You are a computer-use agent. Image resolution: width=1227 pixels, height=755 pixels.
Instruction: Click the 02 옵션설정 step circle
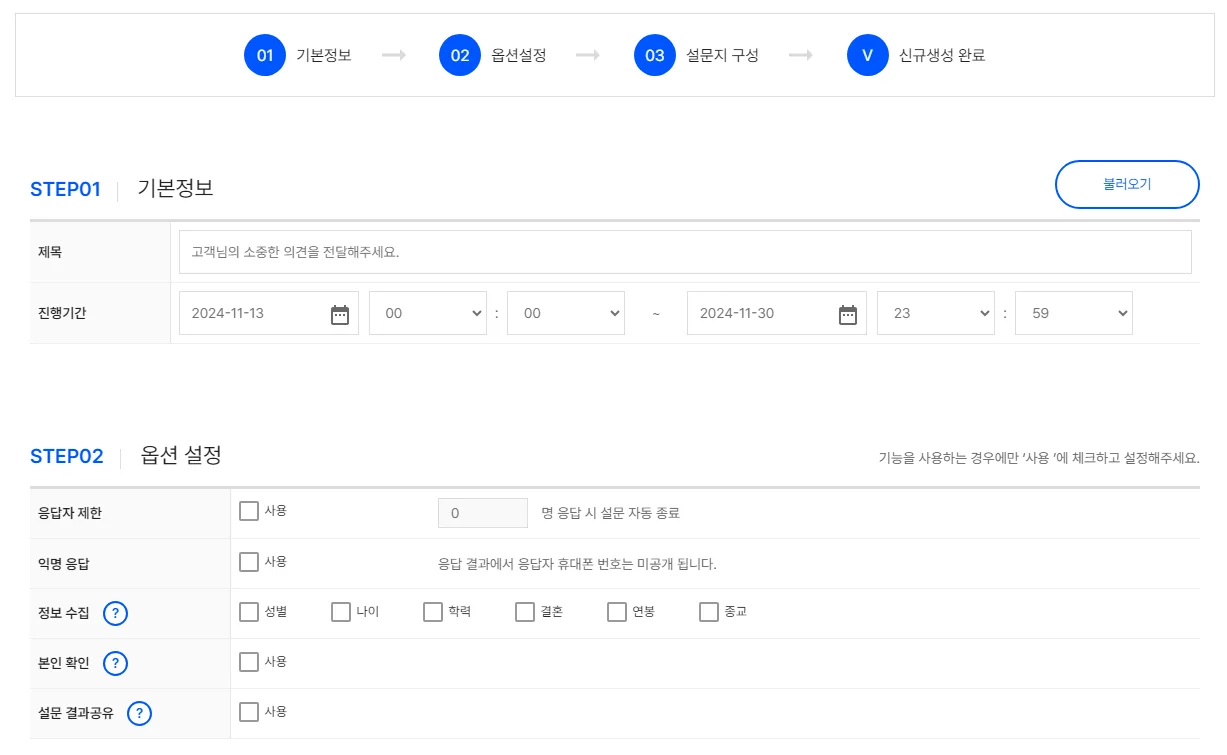pyautogui.click(x=460, y=55)
